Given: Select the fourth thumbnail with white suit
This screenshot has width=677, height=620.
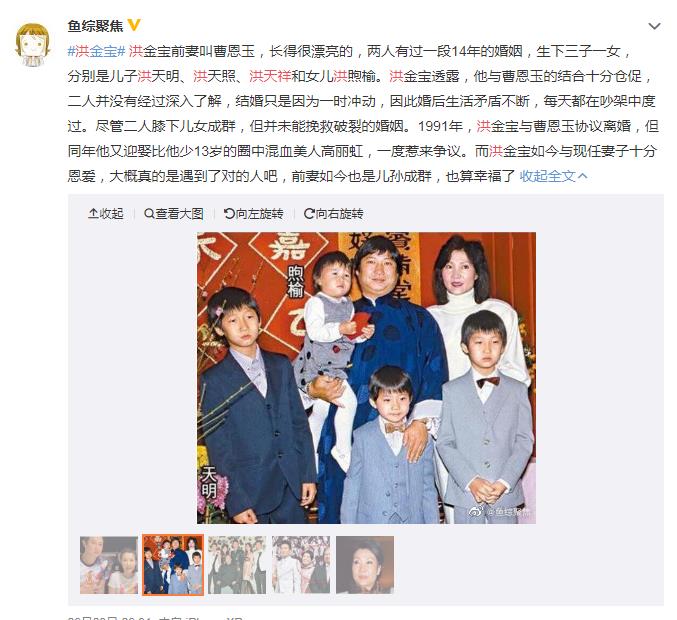Looking at the screenshot, I should coord(301,565).
